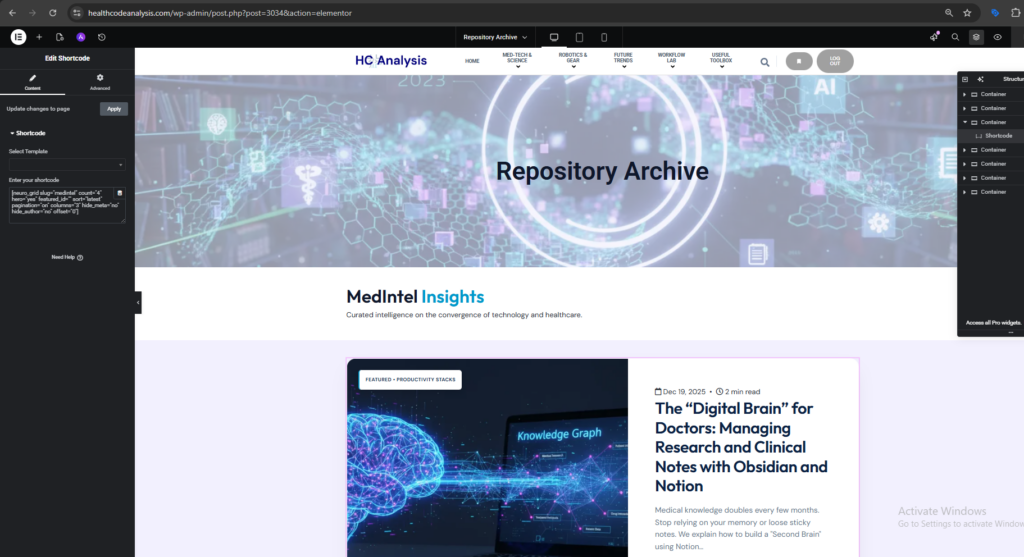Collapse the widget panel side handle
The height and width of the screenshot is (557, 1024).
[138, 302]
